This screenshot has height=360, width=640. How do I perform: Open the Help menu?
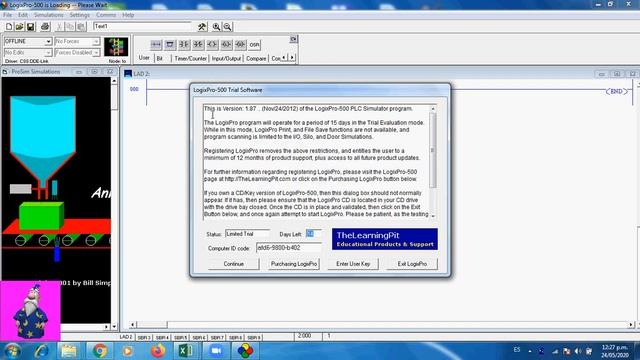(128, 15)
